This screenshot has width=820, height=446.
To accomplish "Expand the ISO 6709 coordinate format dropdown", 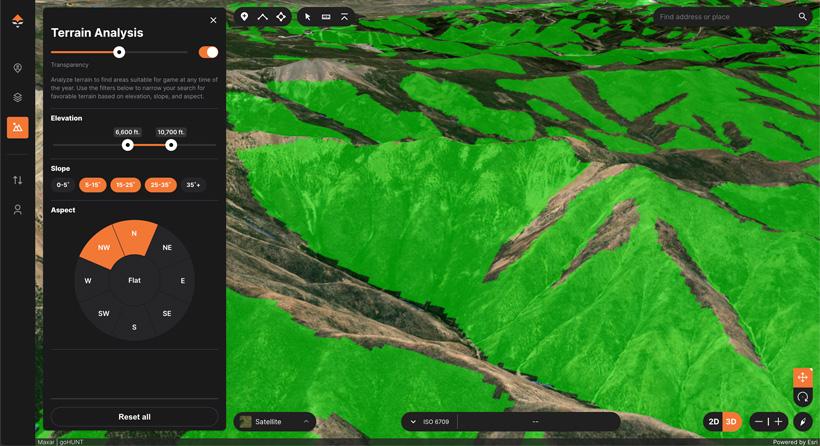I will tap(430, 421).
